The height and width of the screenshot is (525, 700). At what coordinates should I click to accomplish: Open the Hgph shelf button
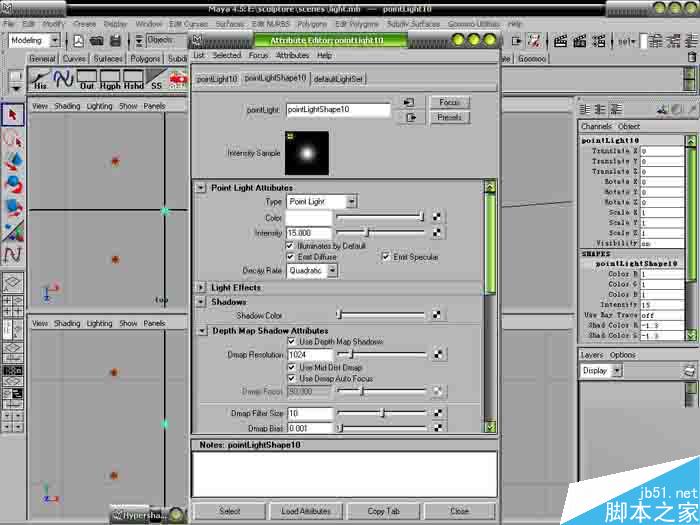[x=110, y=79]
